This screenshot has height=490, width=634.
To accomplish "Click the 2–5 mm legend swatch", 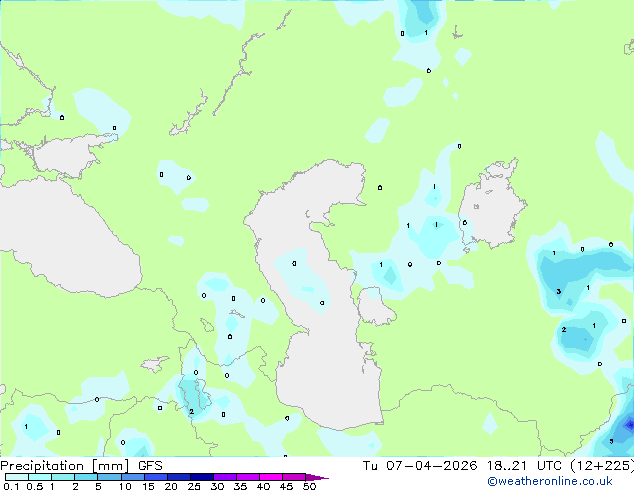I will [86, 477].
